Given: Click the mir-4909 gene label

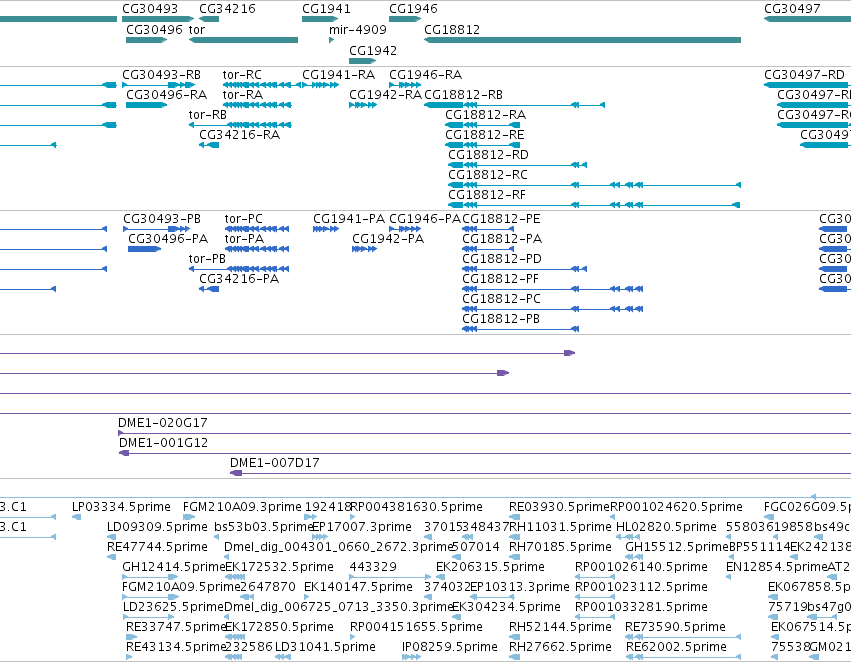Looking at the screenshot, I should pyautogui.click(x=358, y=29).
